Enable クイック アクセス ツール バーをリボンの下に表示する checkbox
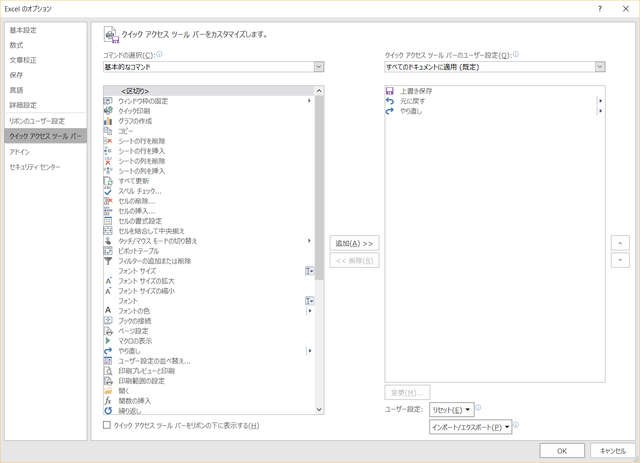Image resolution: width=640 pixels, height=463 pixels. (107, 425)
